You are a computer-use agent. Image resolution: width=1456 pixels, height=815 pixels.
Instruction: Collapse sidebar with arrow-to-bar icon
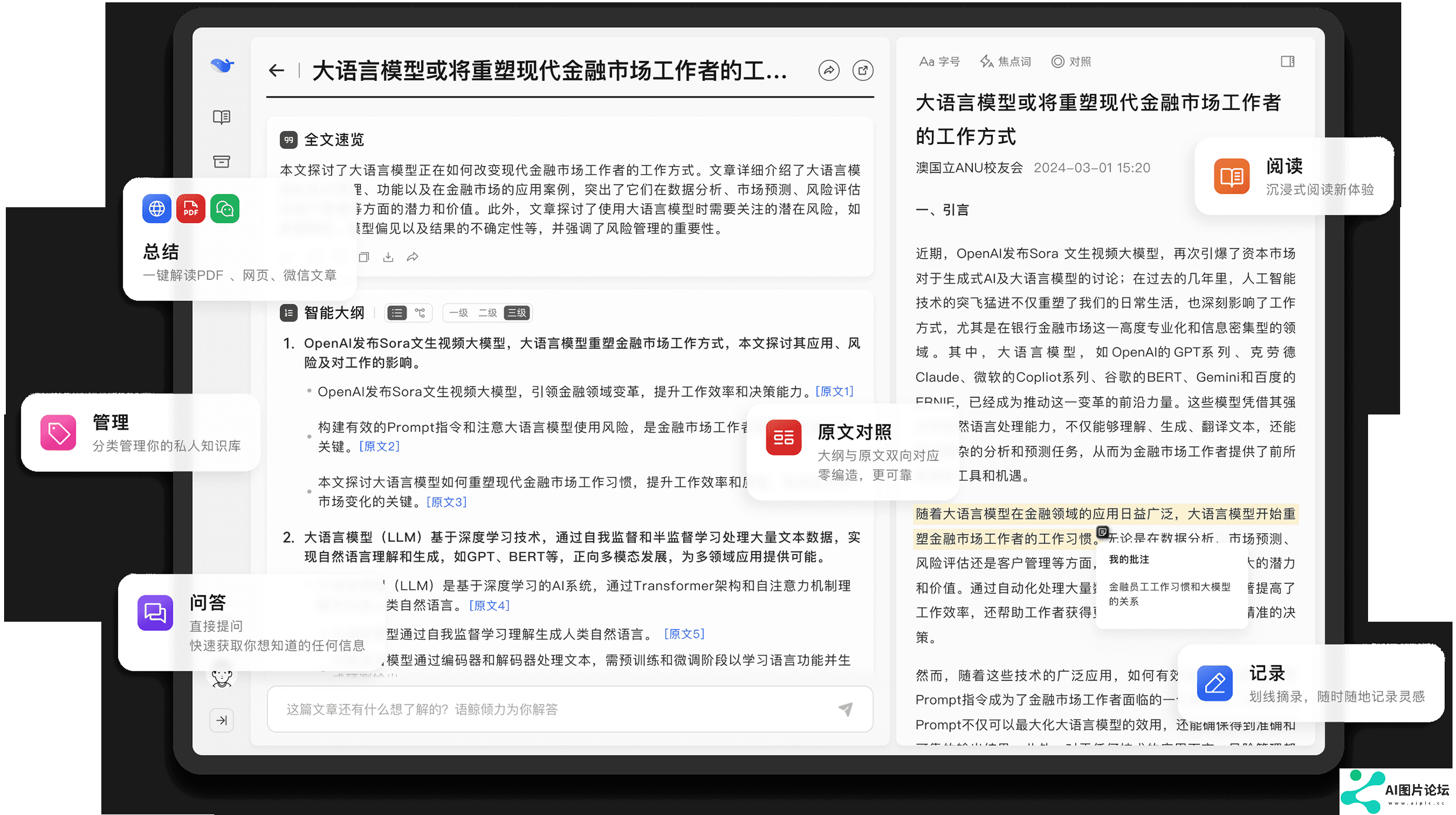[222, 721]
